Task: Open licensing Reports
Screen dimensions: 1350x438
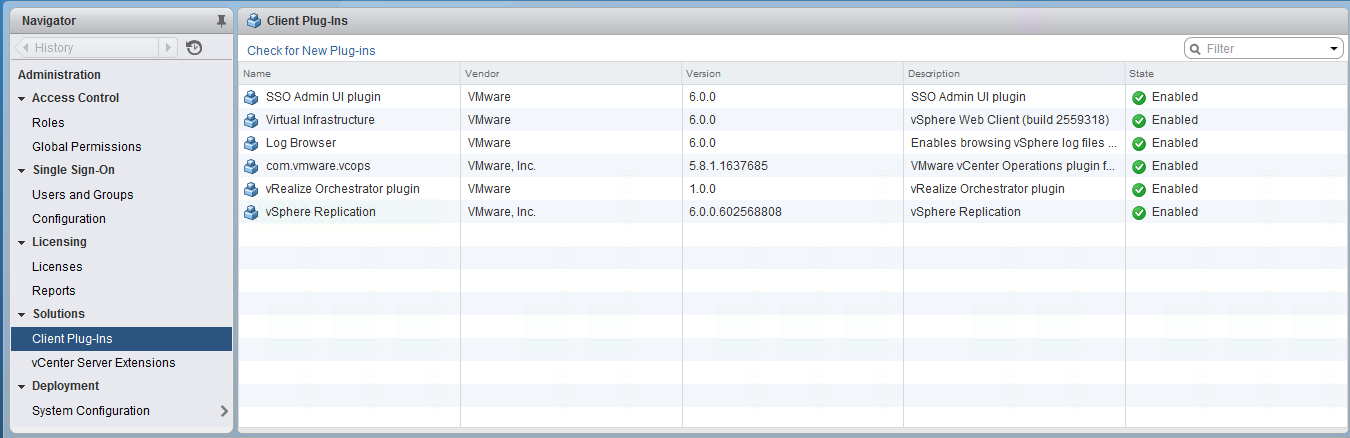Action: [x=54, y=291]
